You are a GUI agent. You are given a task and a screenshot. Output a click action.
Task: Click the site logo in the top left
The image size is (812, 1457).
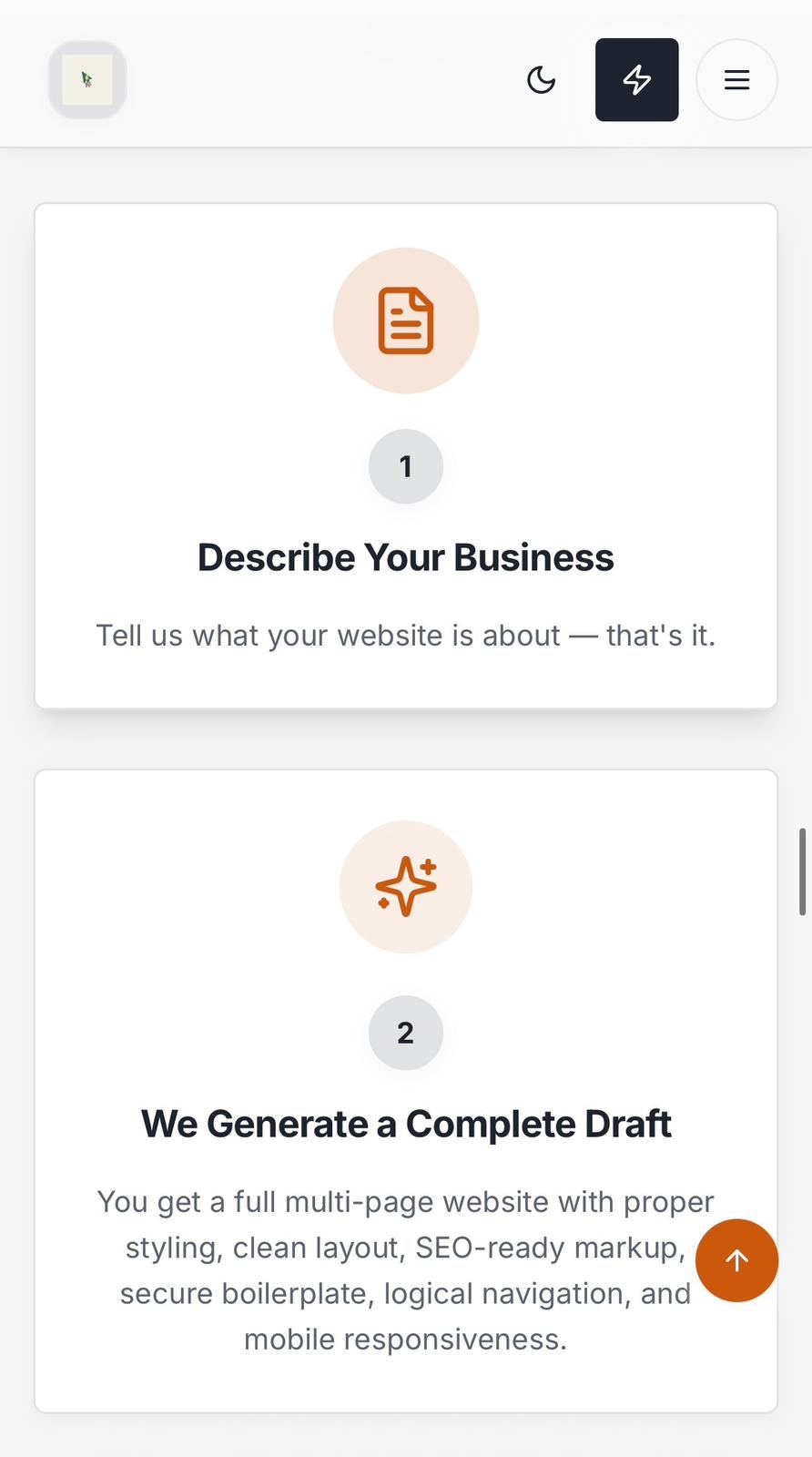click(x=86, y=79)
